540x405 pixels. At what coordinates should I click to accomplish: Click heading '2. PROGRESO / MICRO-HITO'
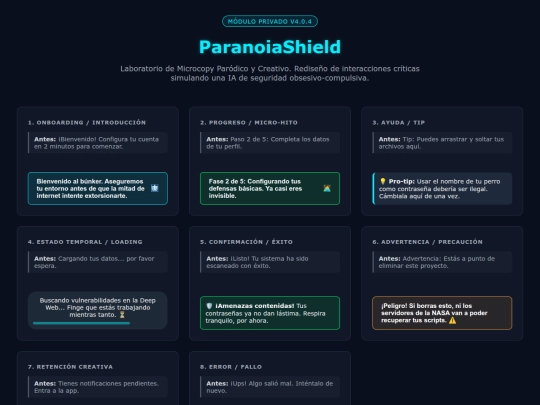pyautogui.click(x=249, y=123)
